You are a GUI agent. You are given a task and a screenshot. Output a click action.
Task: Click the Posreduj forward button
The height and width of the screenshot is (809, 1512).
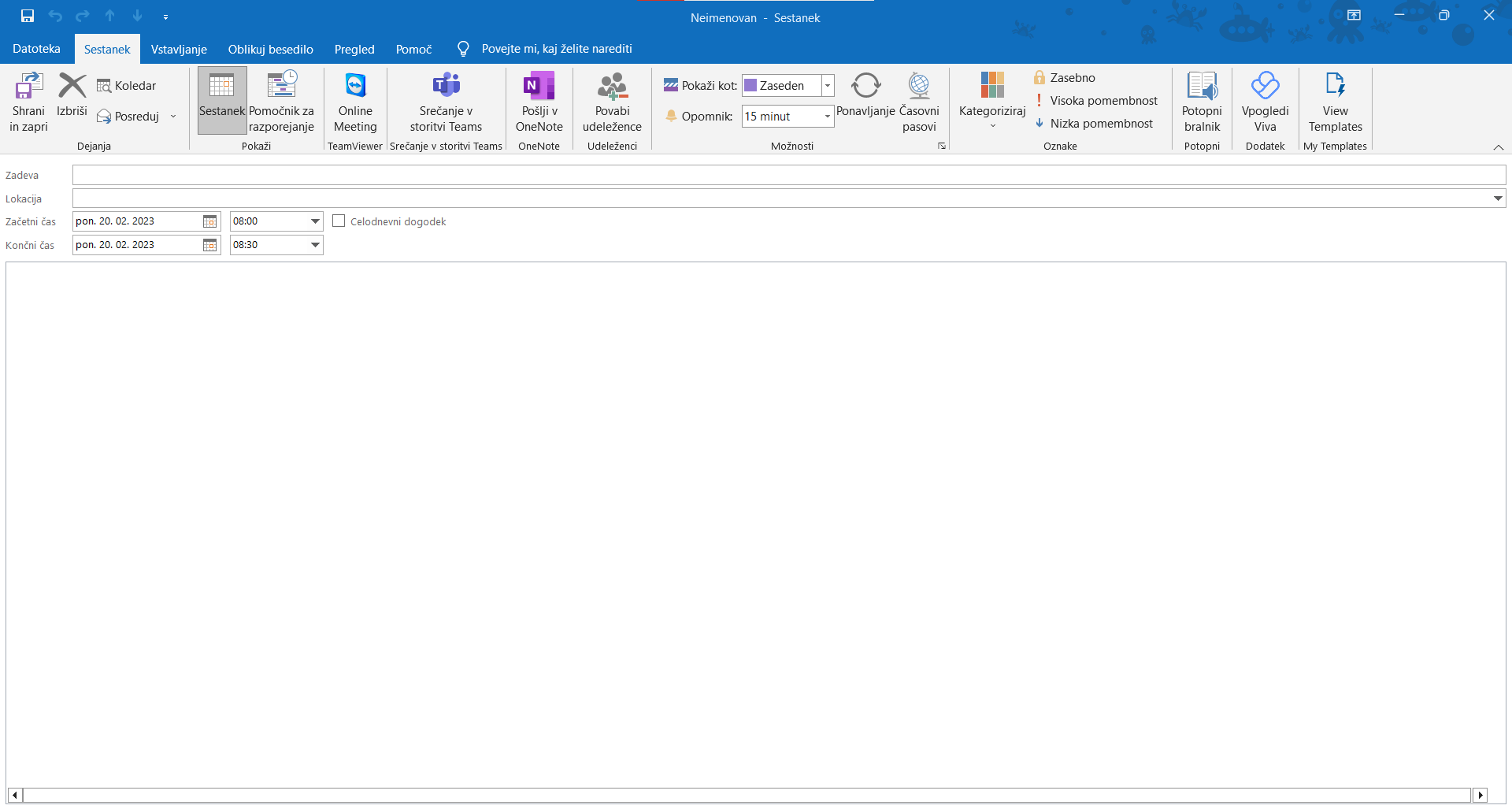128,117
